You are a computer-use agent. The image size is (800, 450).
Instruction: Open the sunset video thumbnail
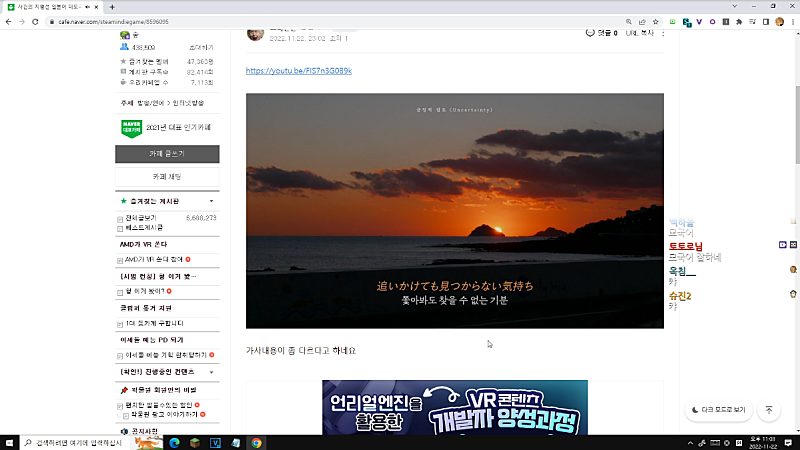coord(455,211)
